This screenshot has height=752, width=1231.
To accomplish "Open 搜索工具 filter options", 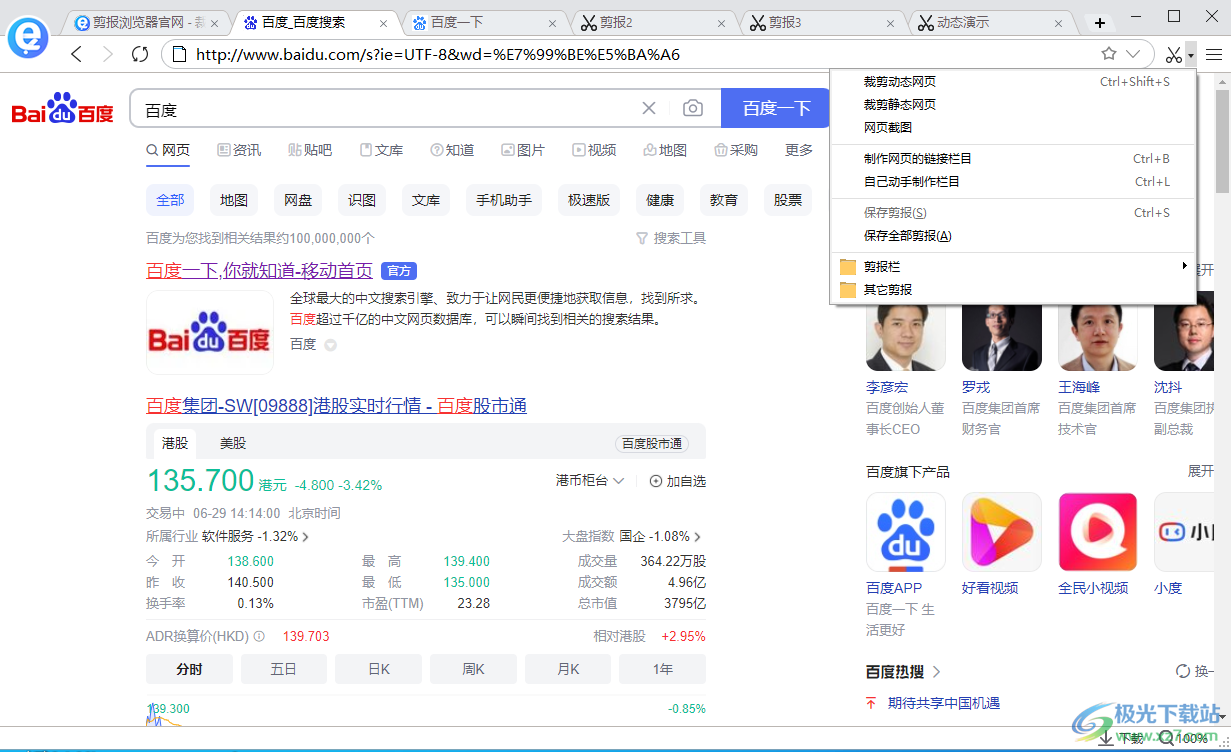I will pyautogui.click(x=671, y=238).
